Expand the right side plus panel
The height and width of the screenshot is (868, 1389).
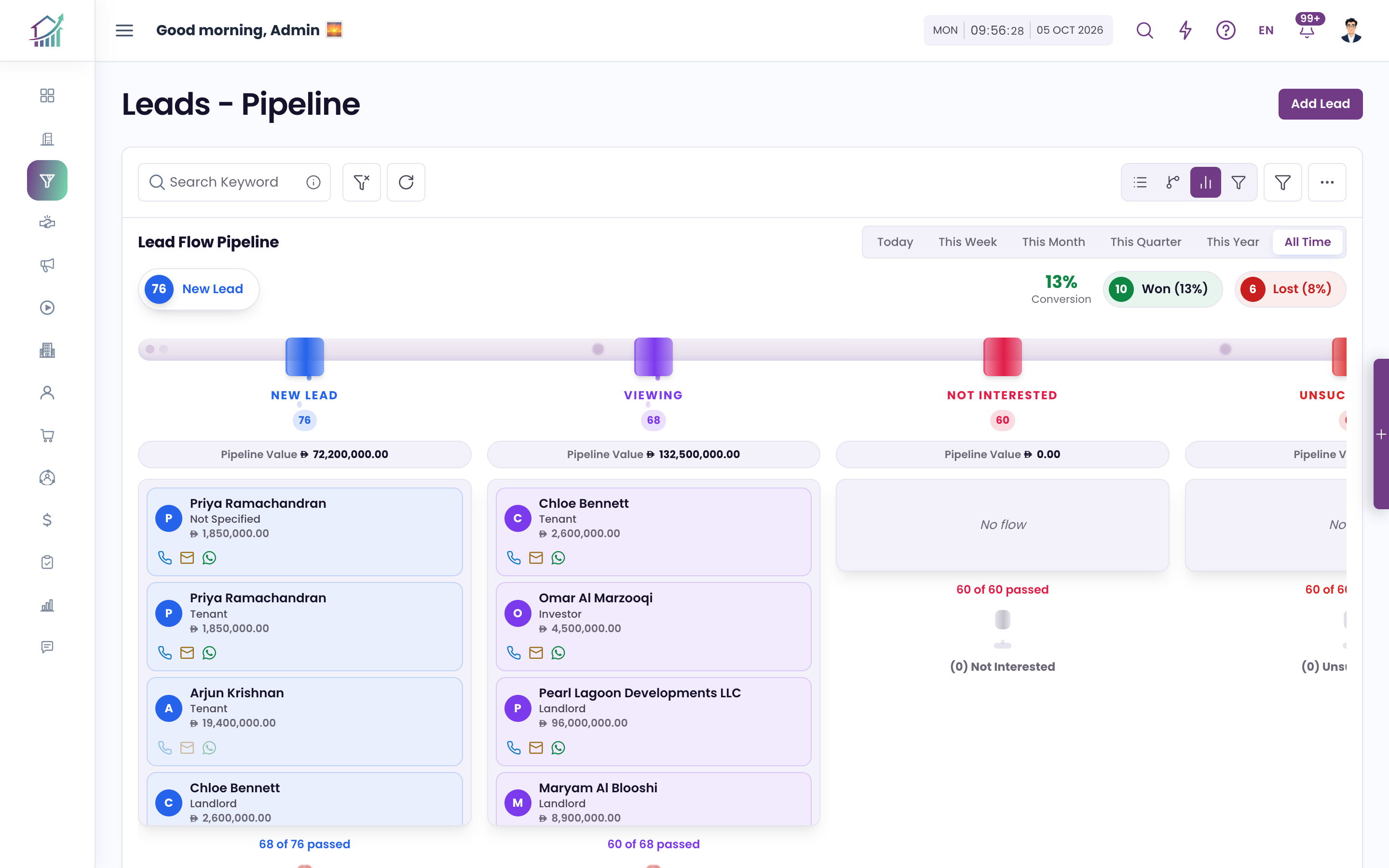click(1381, 434)
